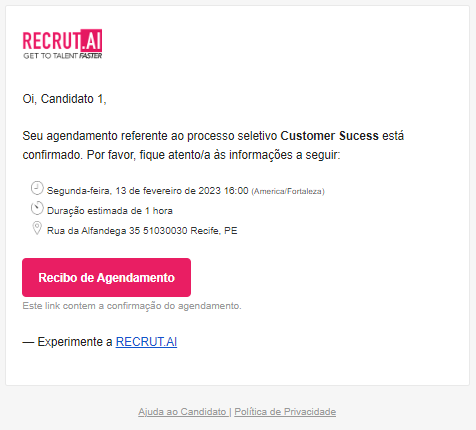Click the note below the pink button
Screen dimensions: 476x430
click(x=132, y=306)
